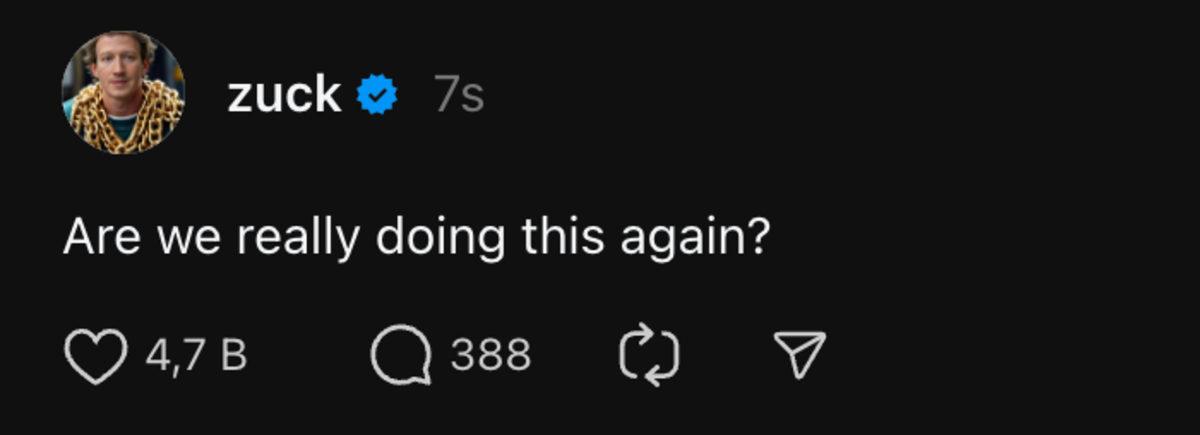Image resolution: width=1200 pixels, height=435 pixels.
Task: Click the blue verified checkmark badge
Action: (377, 96)
